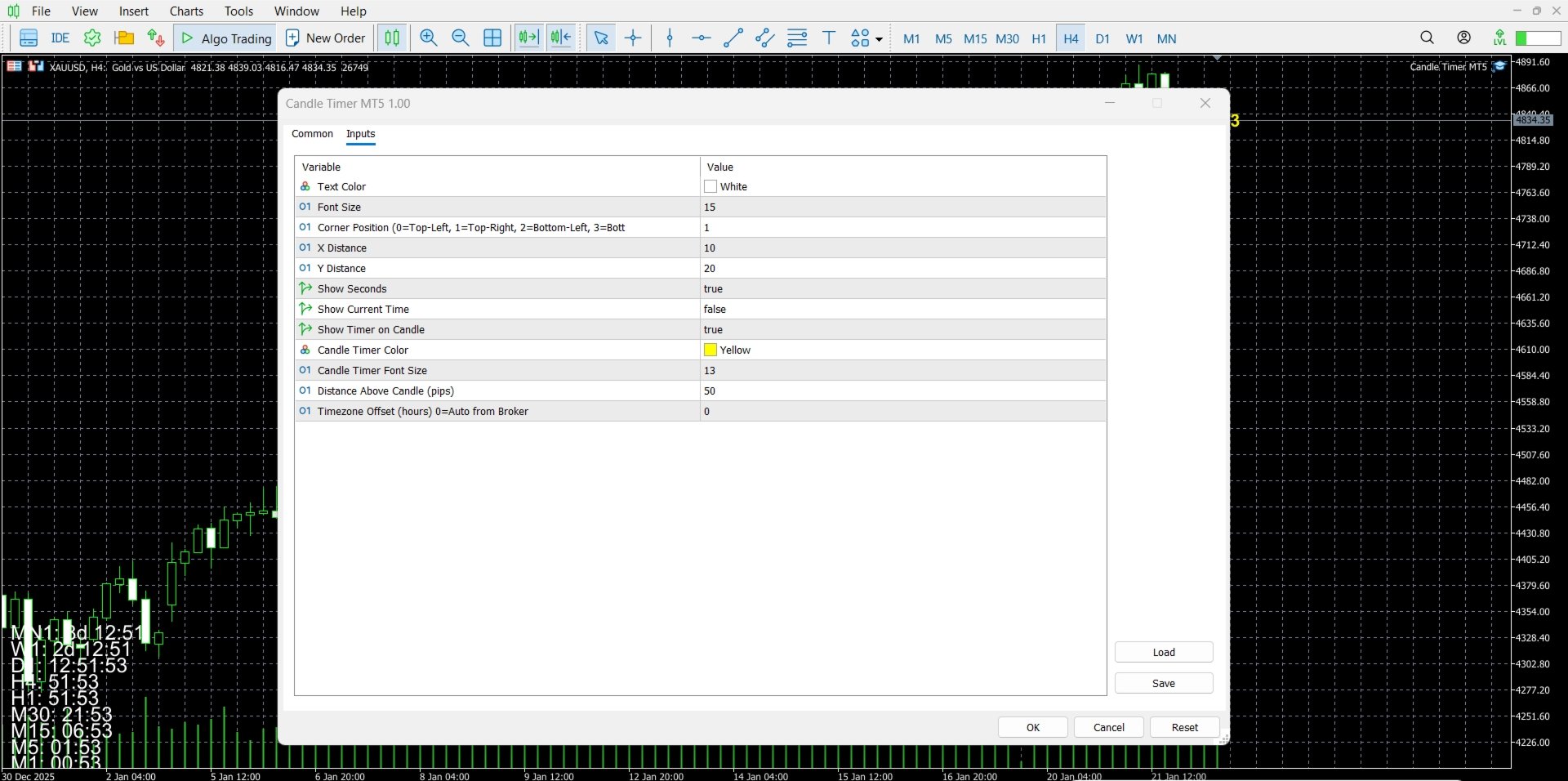Select the H4 timeframe button

[1071, 38]
